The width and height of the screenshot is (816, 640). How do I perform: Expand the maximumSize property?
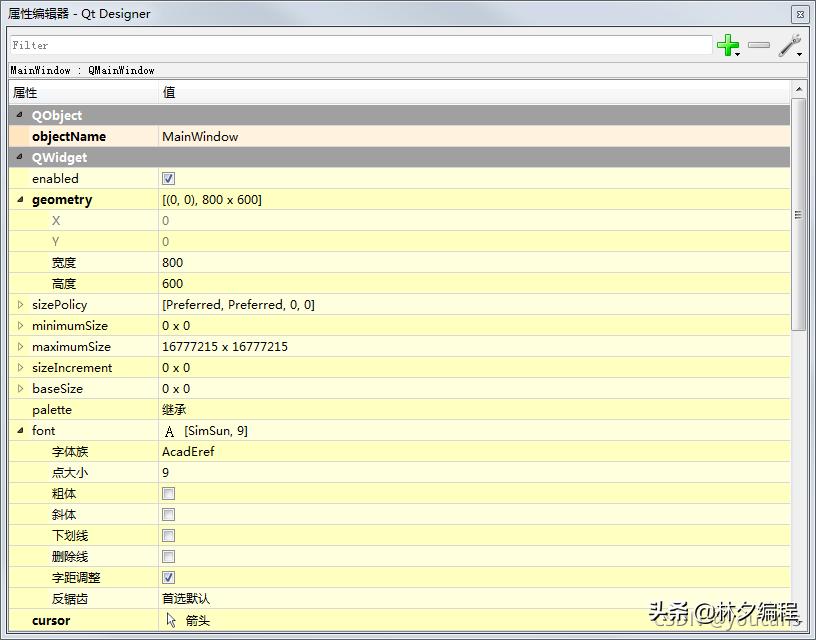pos(20,347)
